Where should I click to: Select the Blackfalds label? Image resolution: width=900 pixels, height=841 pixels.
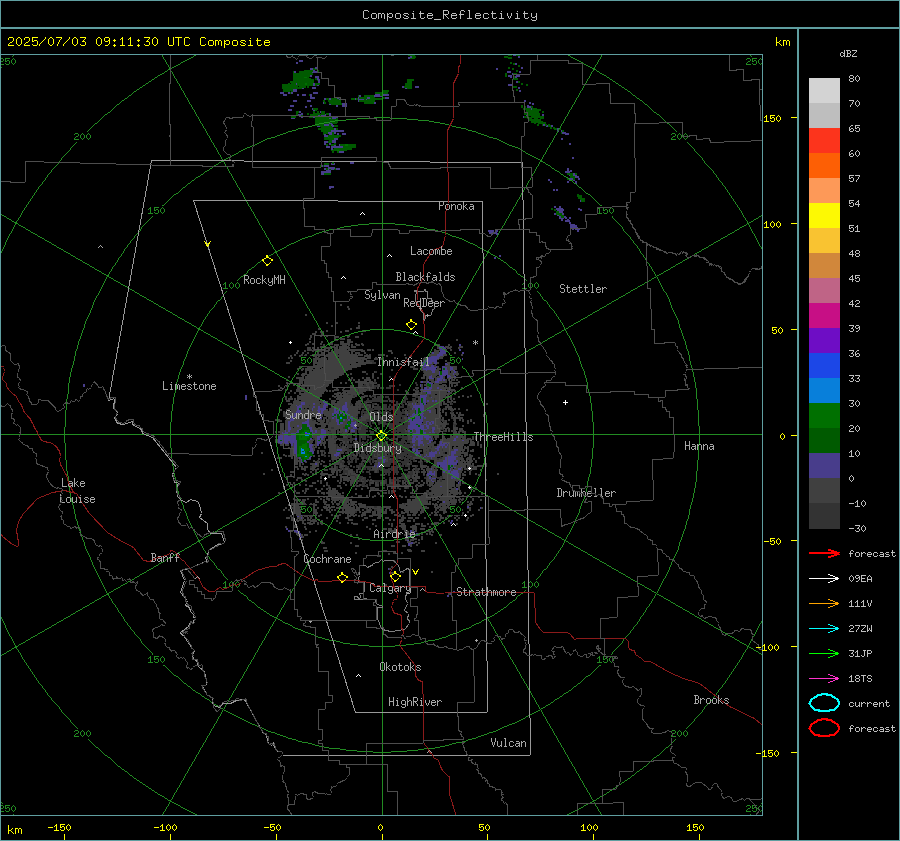(425, 277)
